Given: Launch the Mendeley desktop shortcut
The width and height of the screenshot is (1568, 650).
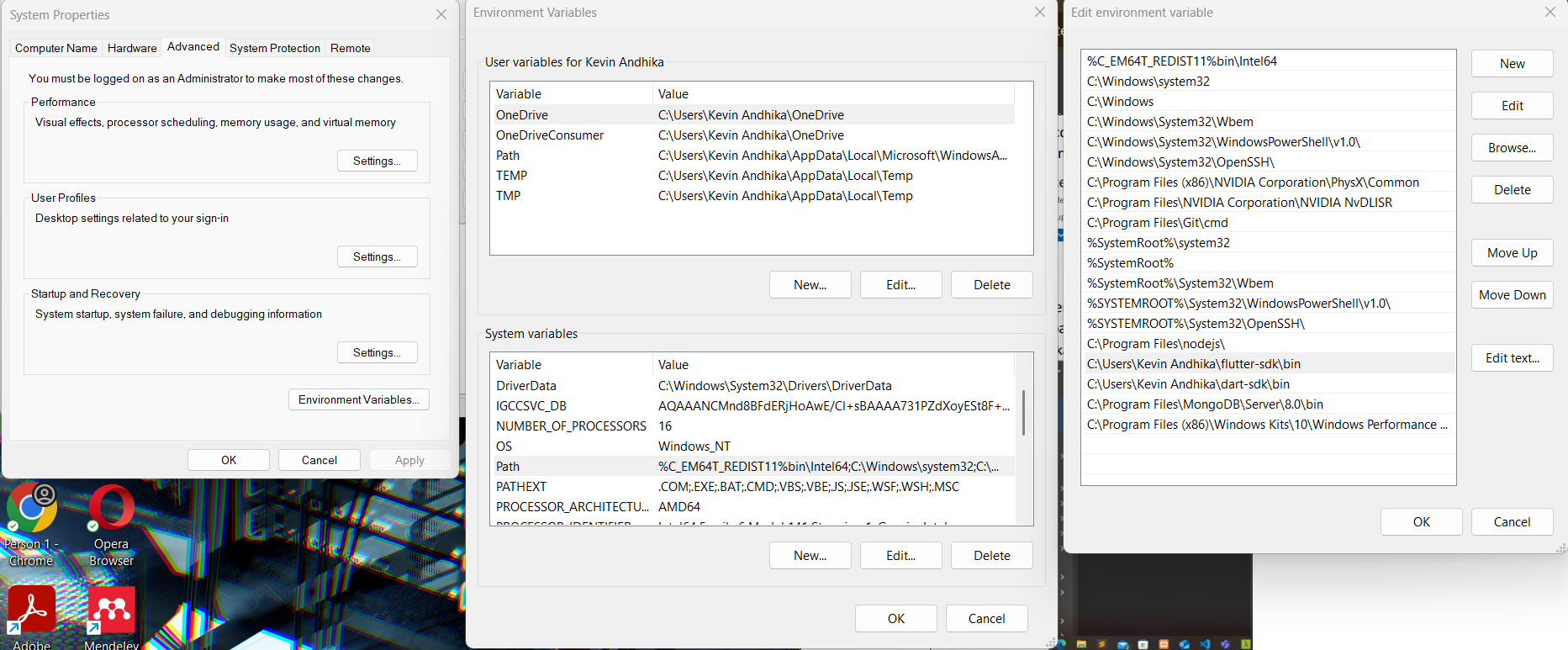Looking at the screenshot, I should coord(111,611).
